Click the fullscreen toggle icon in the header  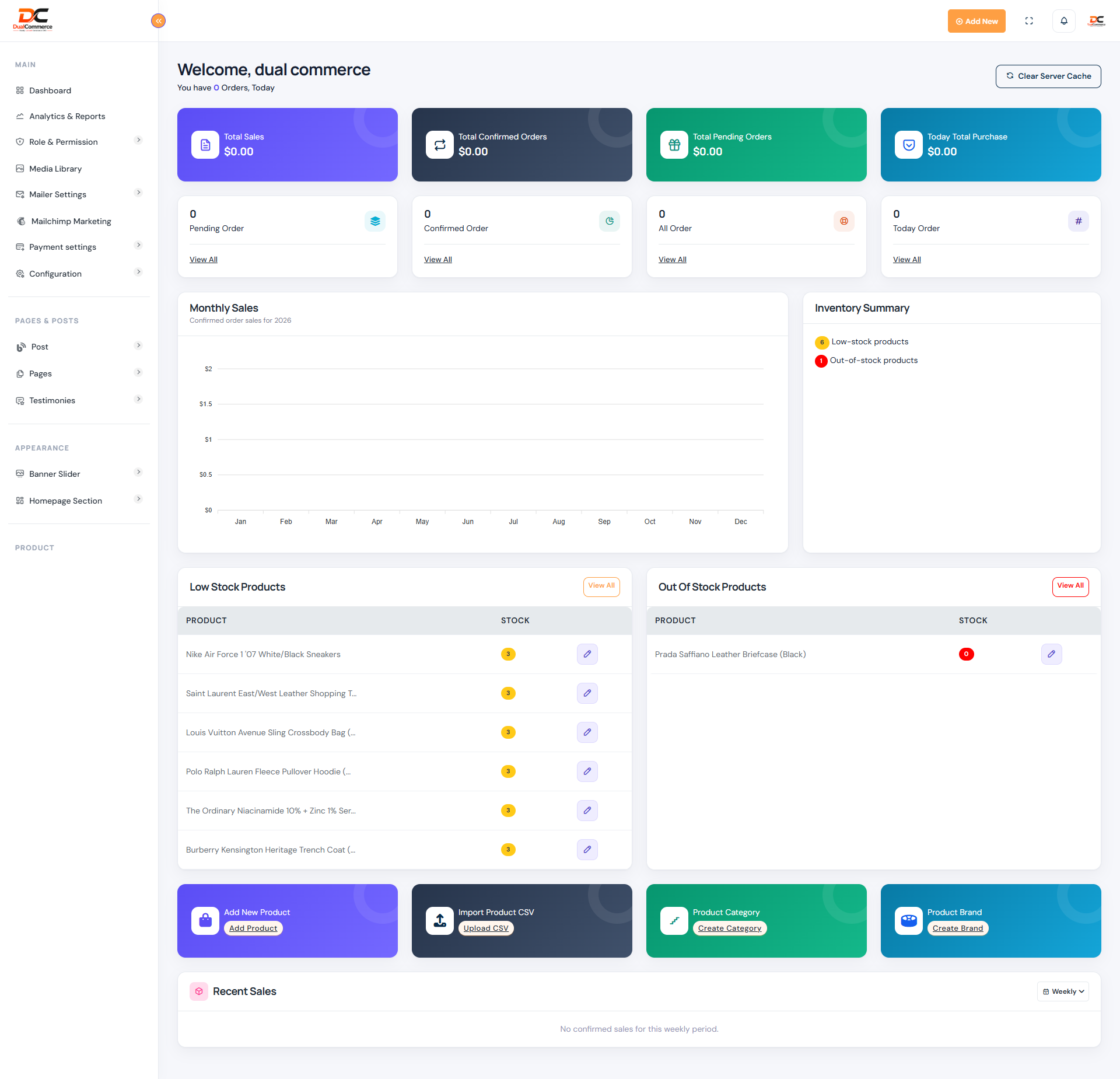pyautogui.click(x=1029, y=21)
